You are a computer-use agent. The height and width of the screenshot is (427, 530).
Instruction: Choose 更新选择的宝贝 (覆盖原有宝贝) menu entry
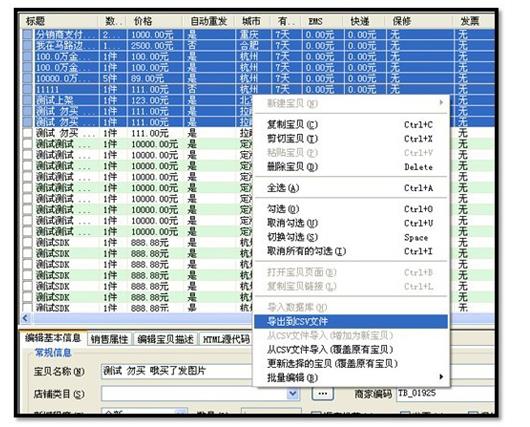click(351, 363)
